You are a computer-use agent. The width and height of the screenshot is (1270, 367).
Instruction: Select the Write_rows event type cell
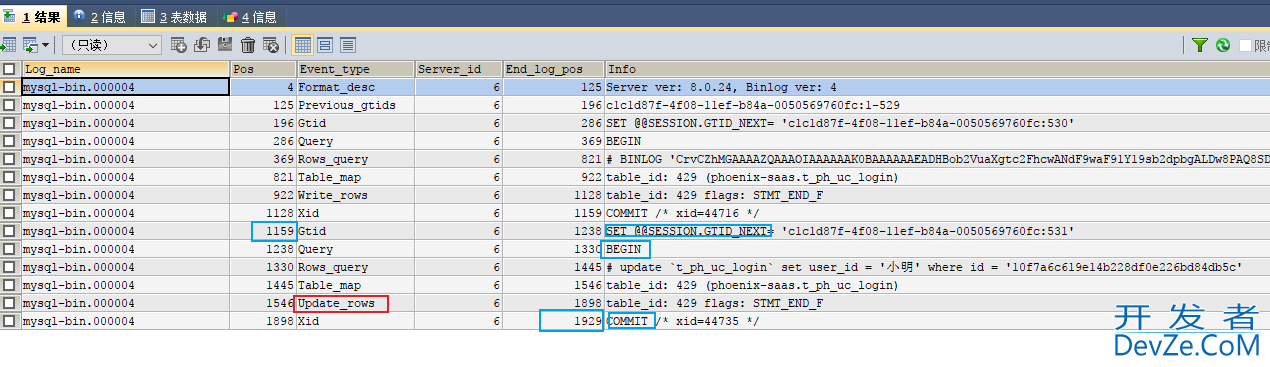pos(355,195)
